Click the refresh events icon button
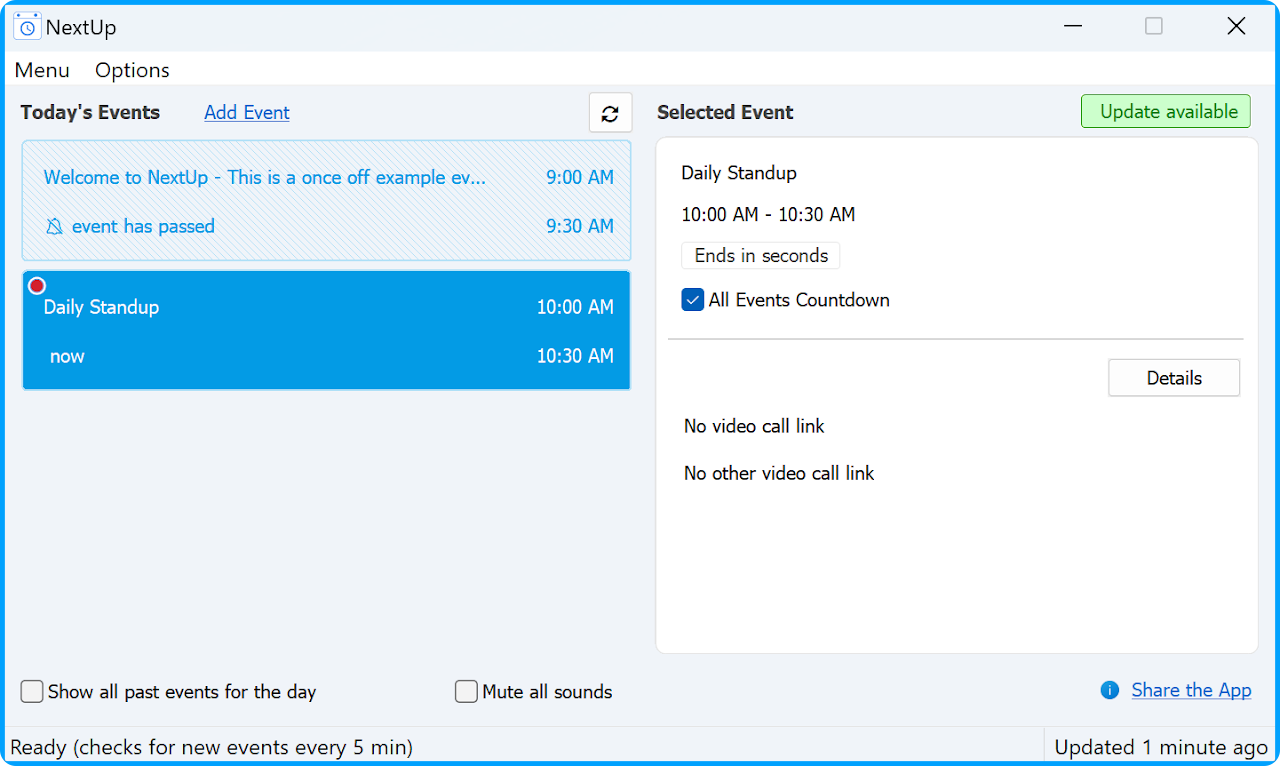The height and width of the screenshot is (766, 1280). point(610,113)
